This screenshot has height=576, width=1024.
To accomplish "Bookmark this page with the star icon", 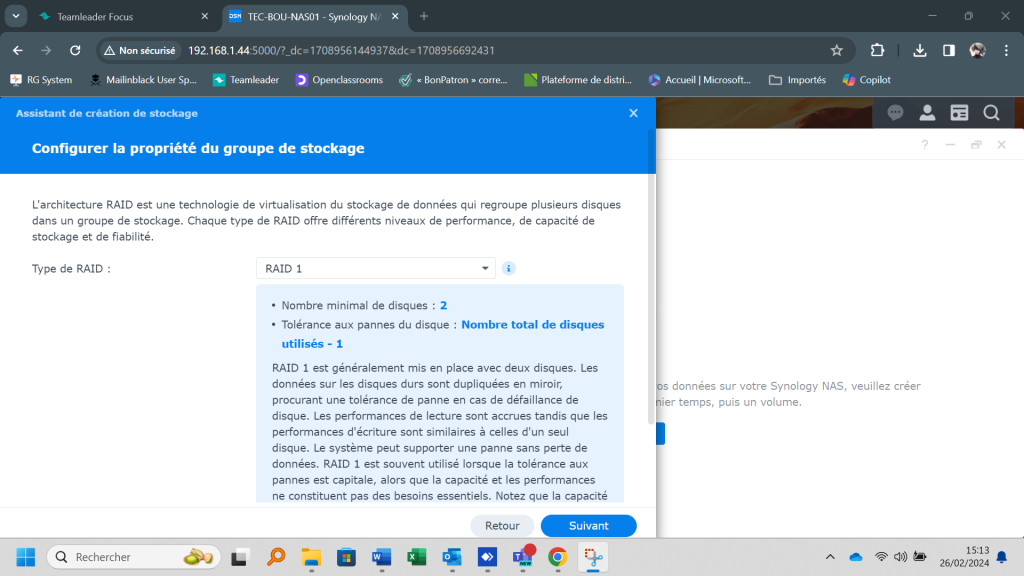I will [837, 50].
